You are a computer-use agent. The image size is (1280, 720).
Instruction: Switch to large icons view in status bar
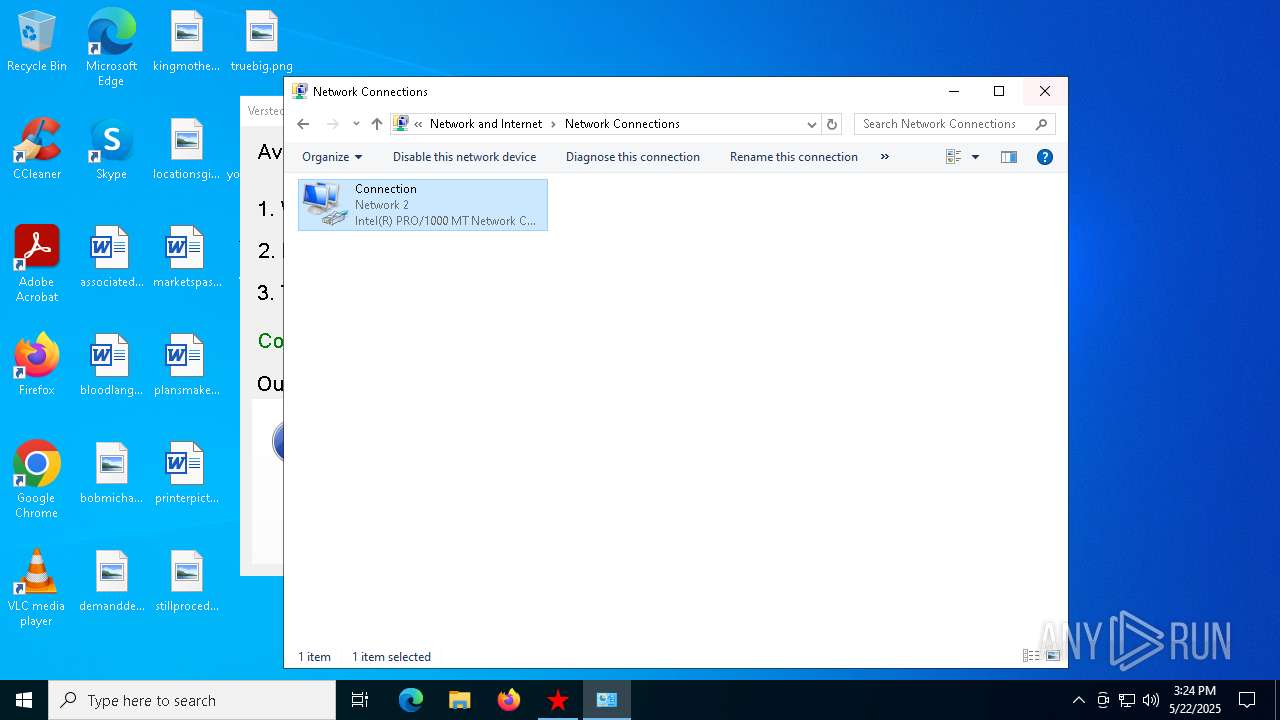point(1052,656)
